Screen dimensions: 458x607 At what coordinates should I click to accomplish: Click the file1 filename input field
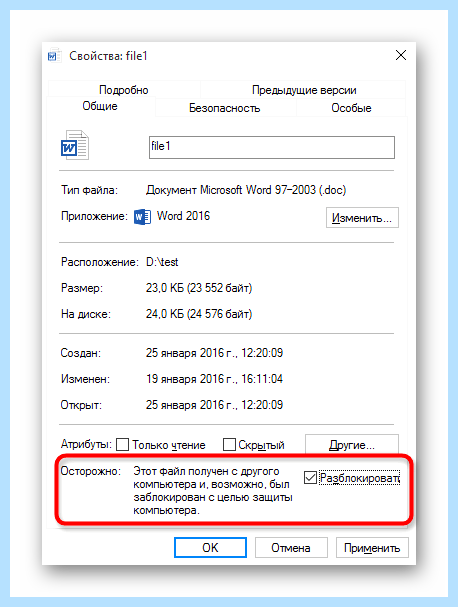point(272,147)
